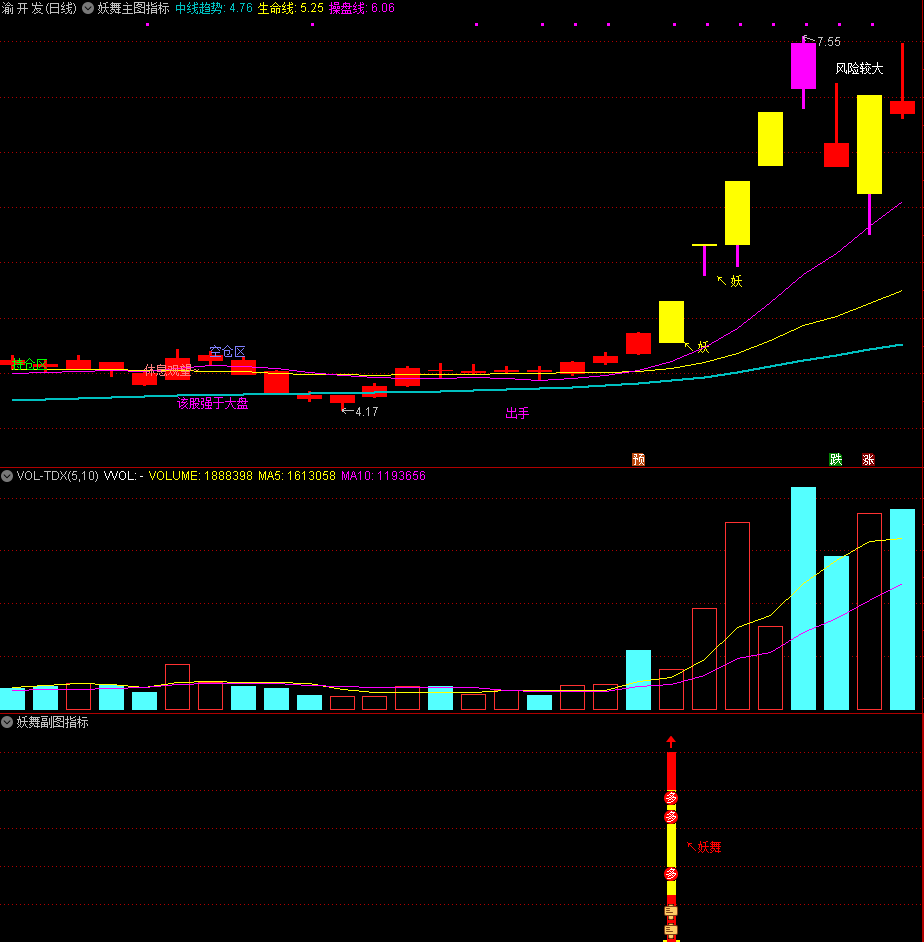Image resolution: width=924 pixels, height=942 pixels.
Task: Click the 生命线 value in header
Action: tap(311, 8)
